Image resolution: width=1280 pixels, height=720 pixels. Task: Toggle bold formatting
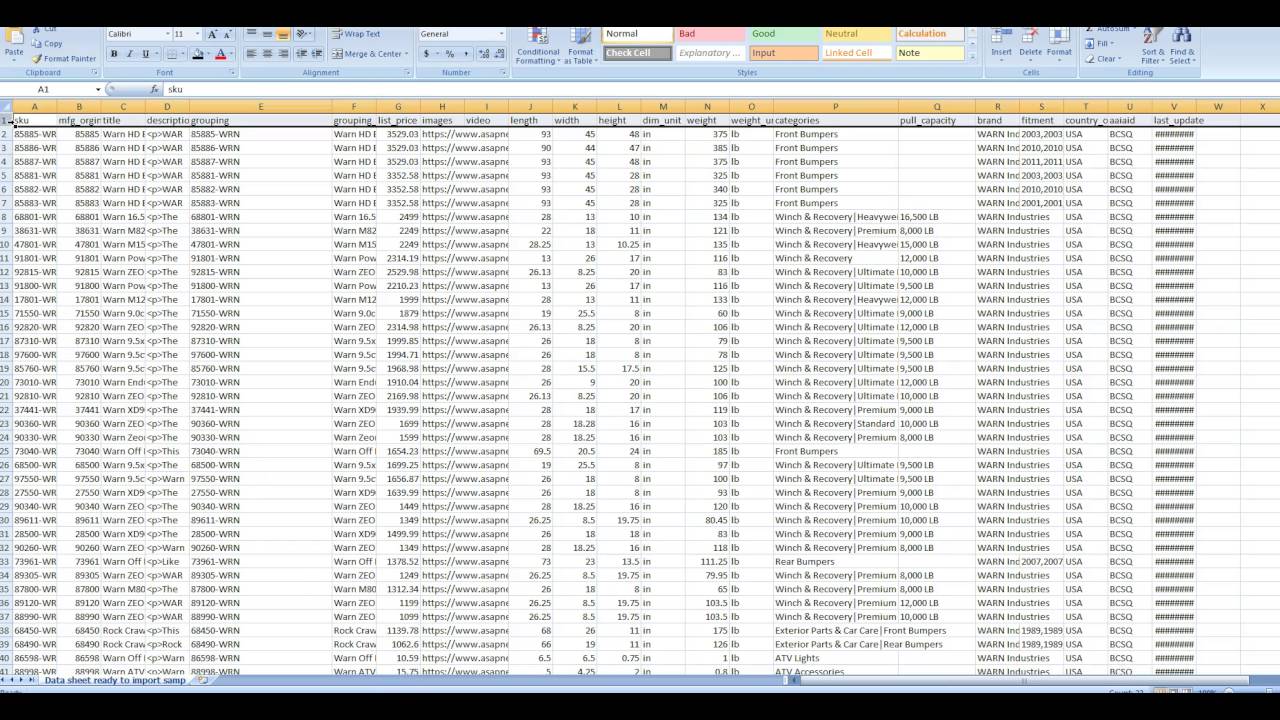point(114,54)
